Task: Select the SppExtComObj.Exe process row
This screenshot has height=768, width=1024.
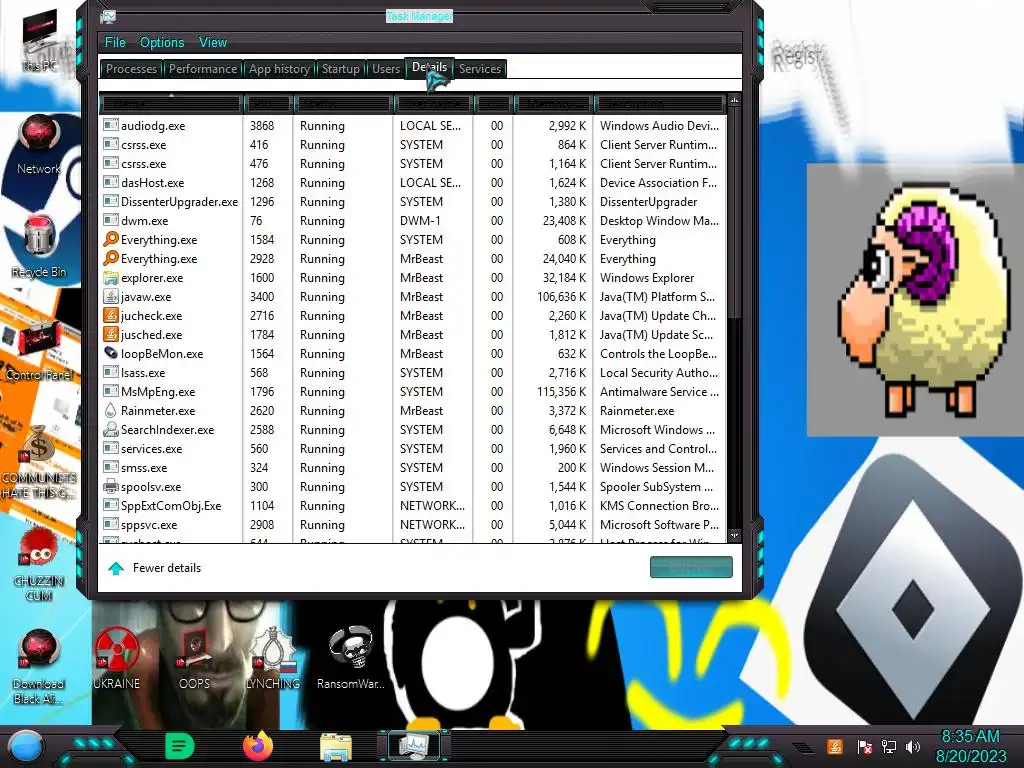Action: pos(413,505)
